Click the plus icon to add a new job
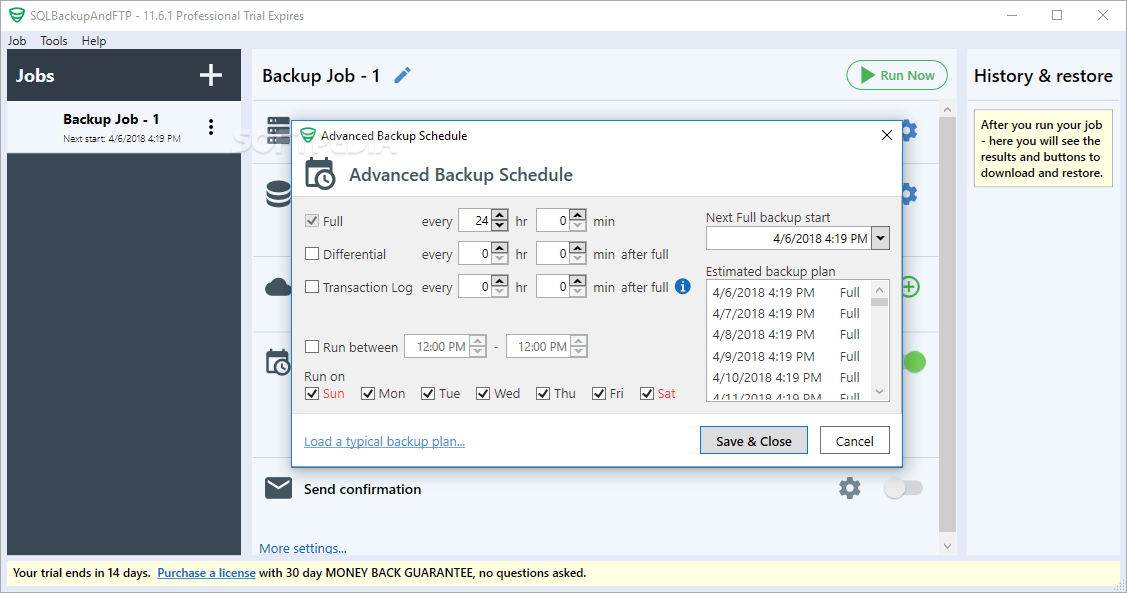Image resolution: width=1127 pixels, height=593 pixels. tap(210, 75)
